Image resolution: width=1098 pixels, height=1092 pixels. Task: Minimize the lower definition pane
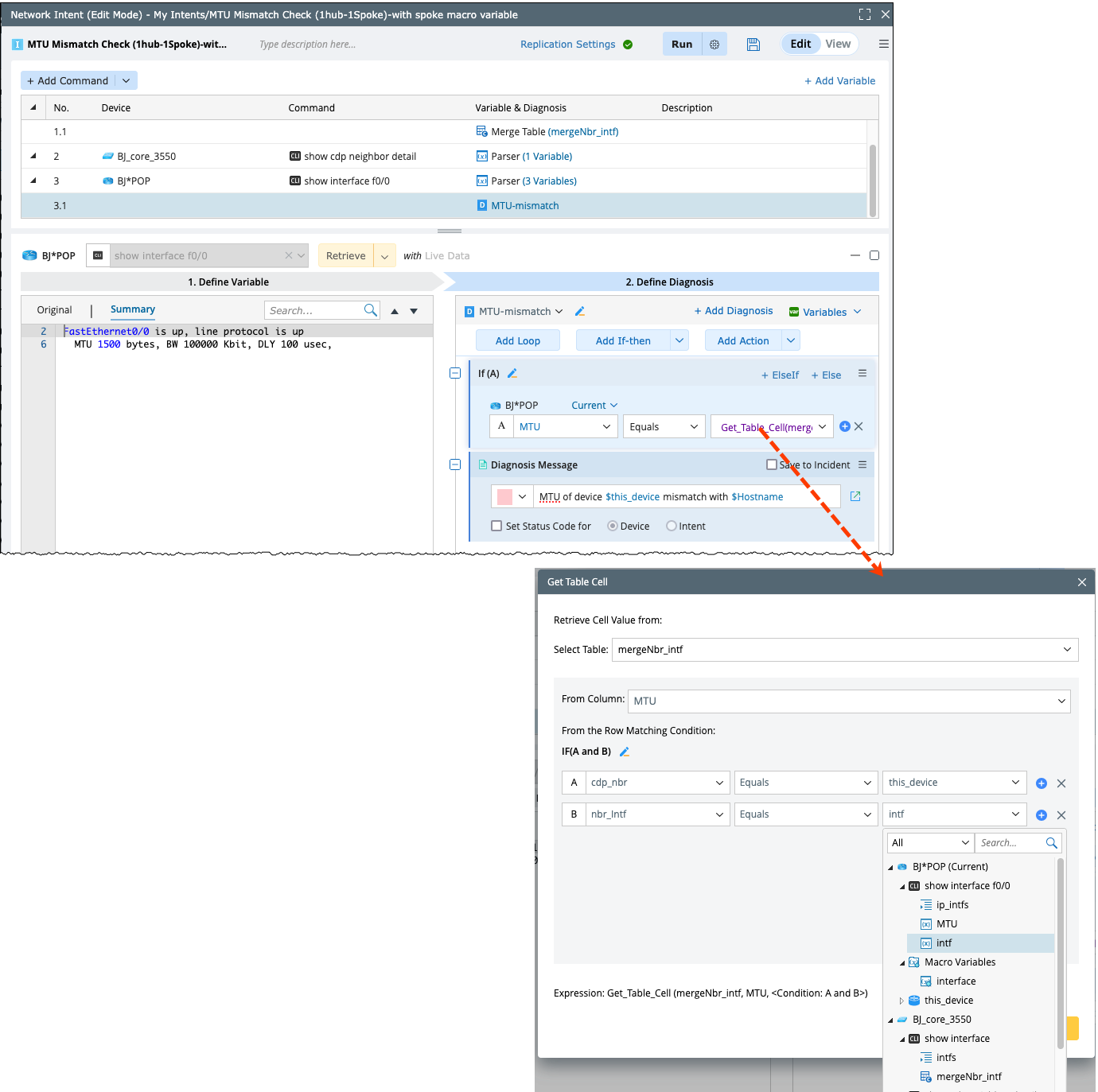point(855,255)
